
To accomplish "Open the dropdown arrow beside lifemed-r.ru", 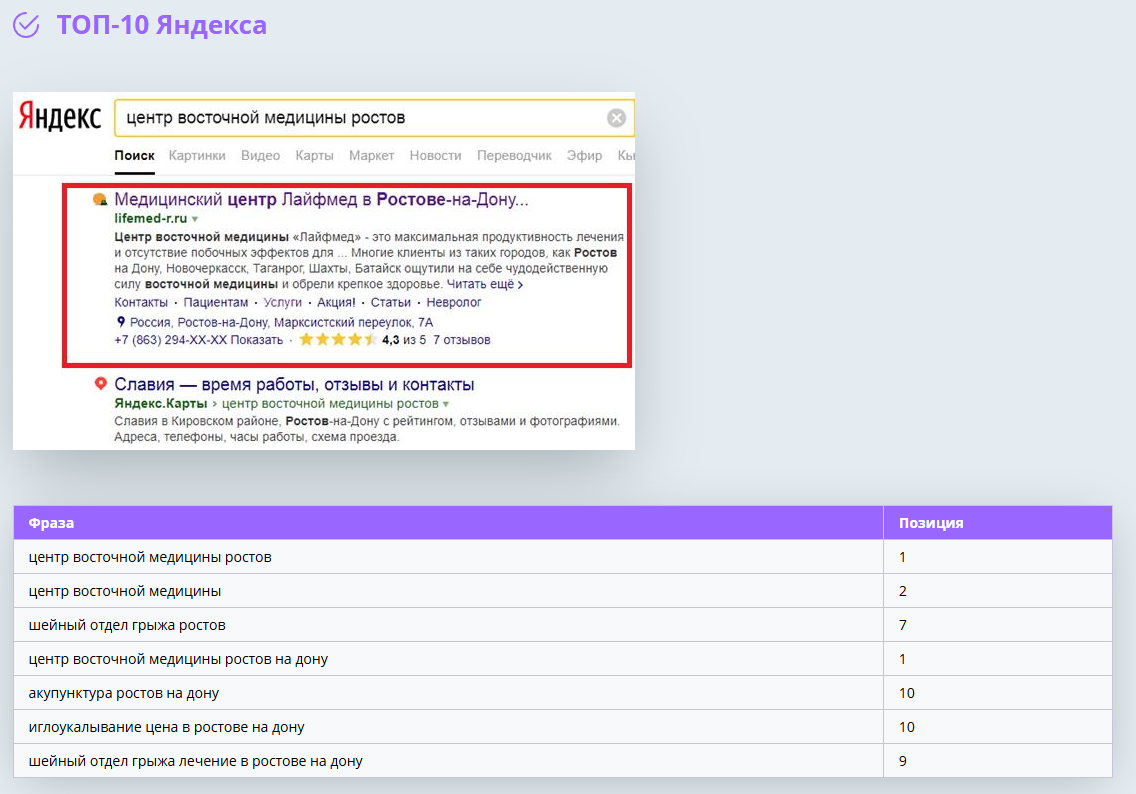I will point(195,219).
